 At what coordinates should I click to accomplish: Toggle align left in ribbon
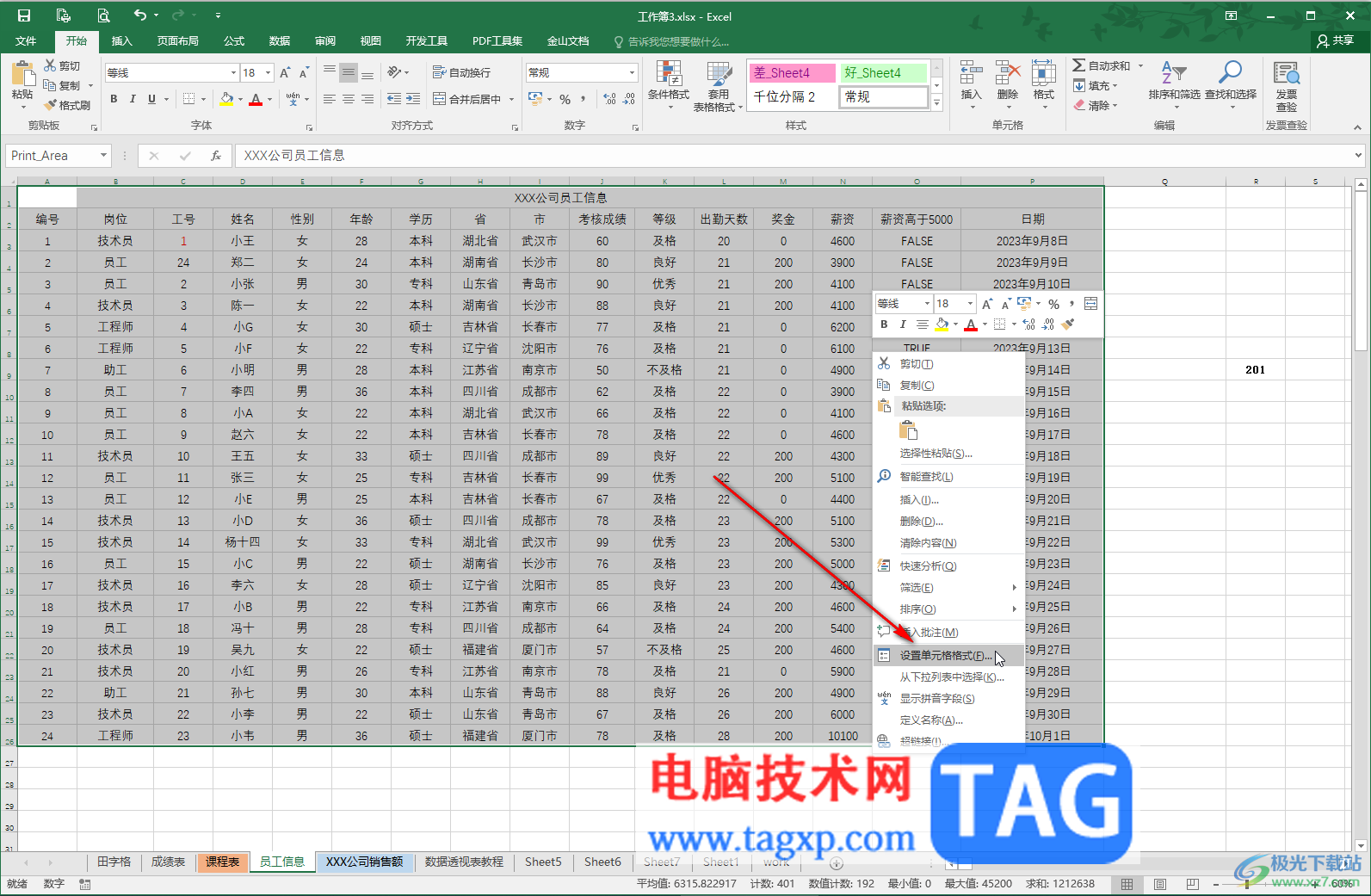pyautogui.click(x=329, y=99)
